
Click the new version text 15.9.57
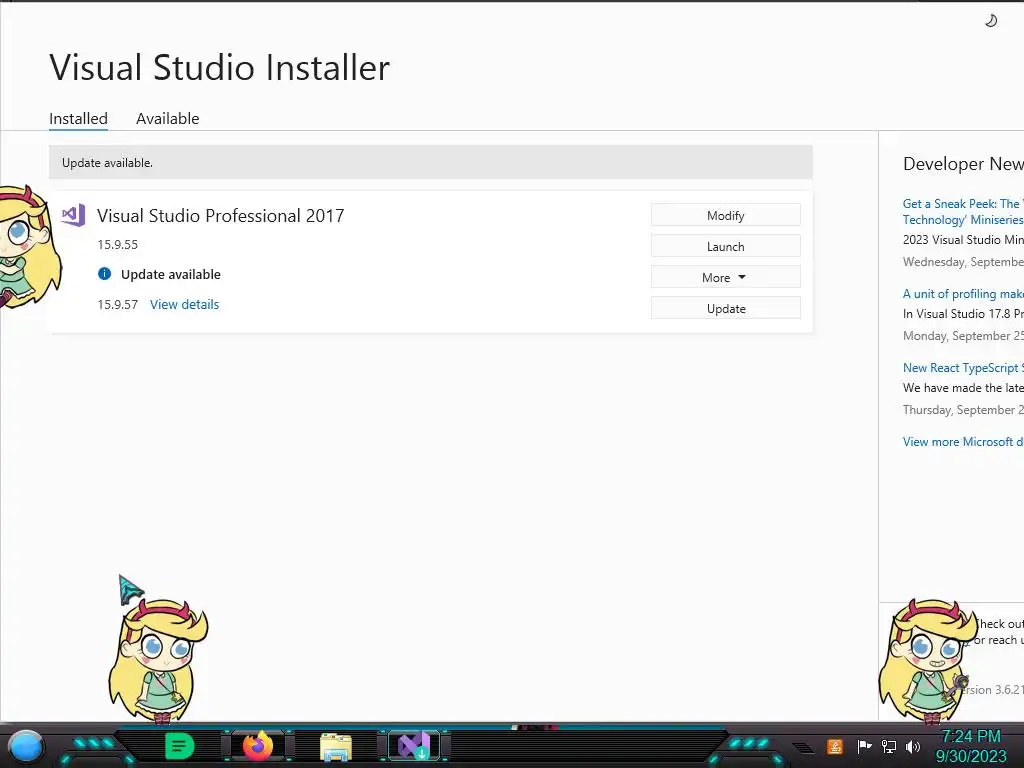pyautogui.click(x=118, y=304)
